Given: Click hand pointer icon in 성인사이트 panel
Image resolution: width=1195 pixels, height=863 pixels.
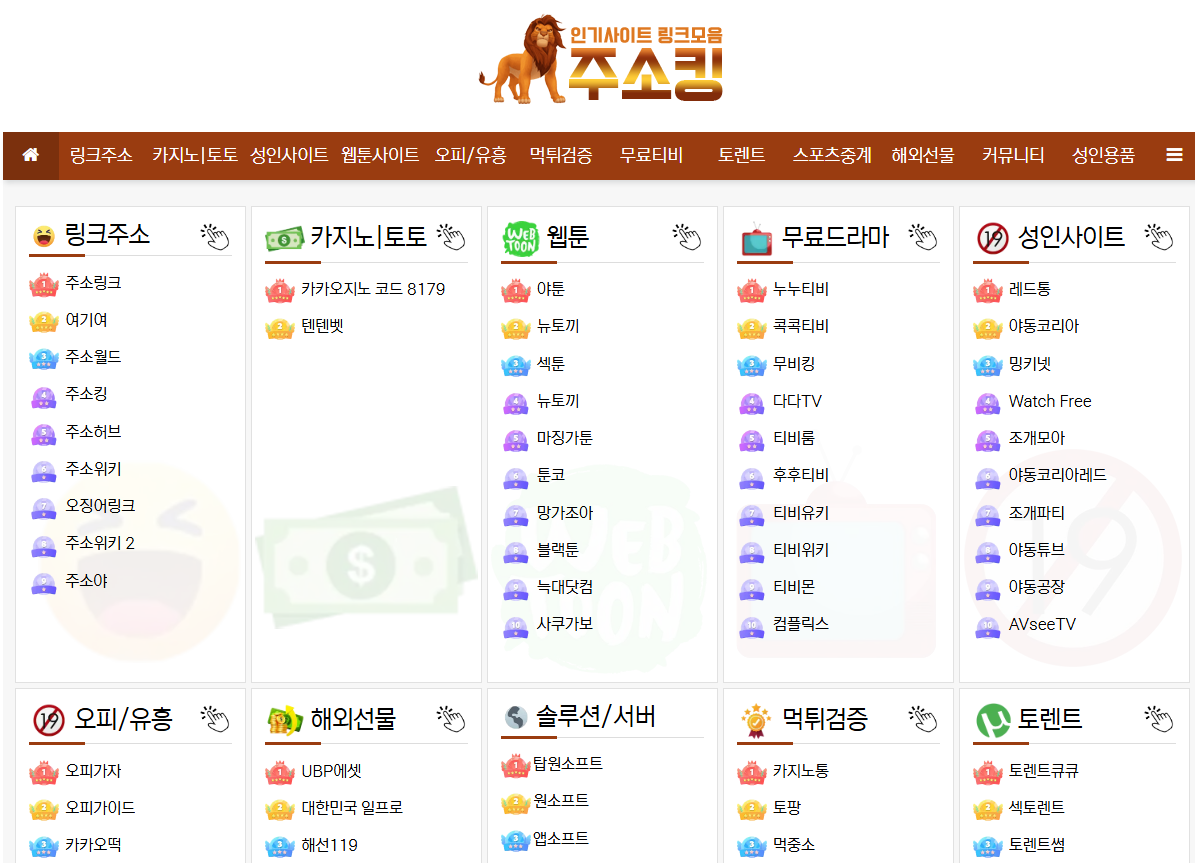Looking at the screenshot, I should pyautogui.click(x=1159, y=236).
